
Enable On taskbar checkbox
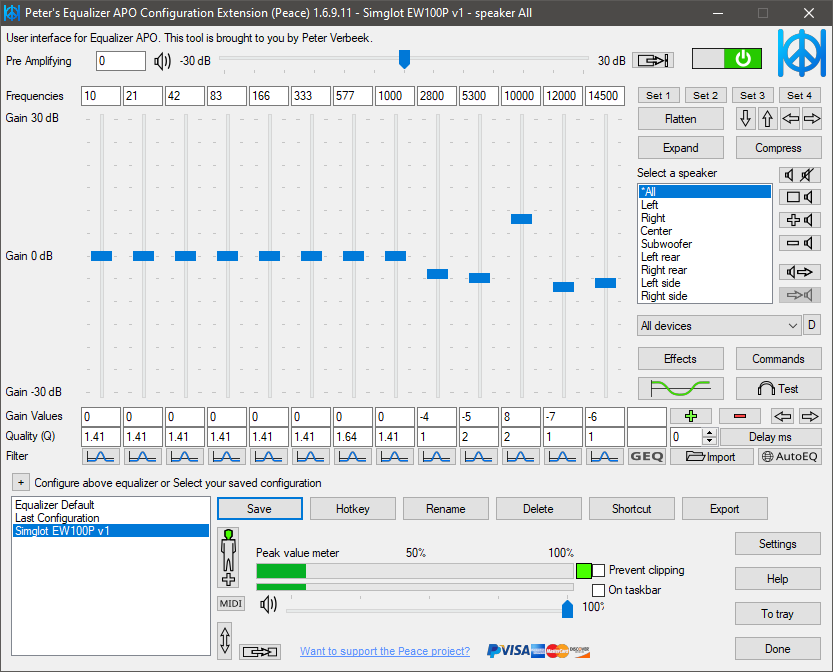pos(599,590)
